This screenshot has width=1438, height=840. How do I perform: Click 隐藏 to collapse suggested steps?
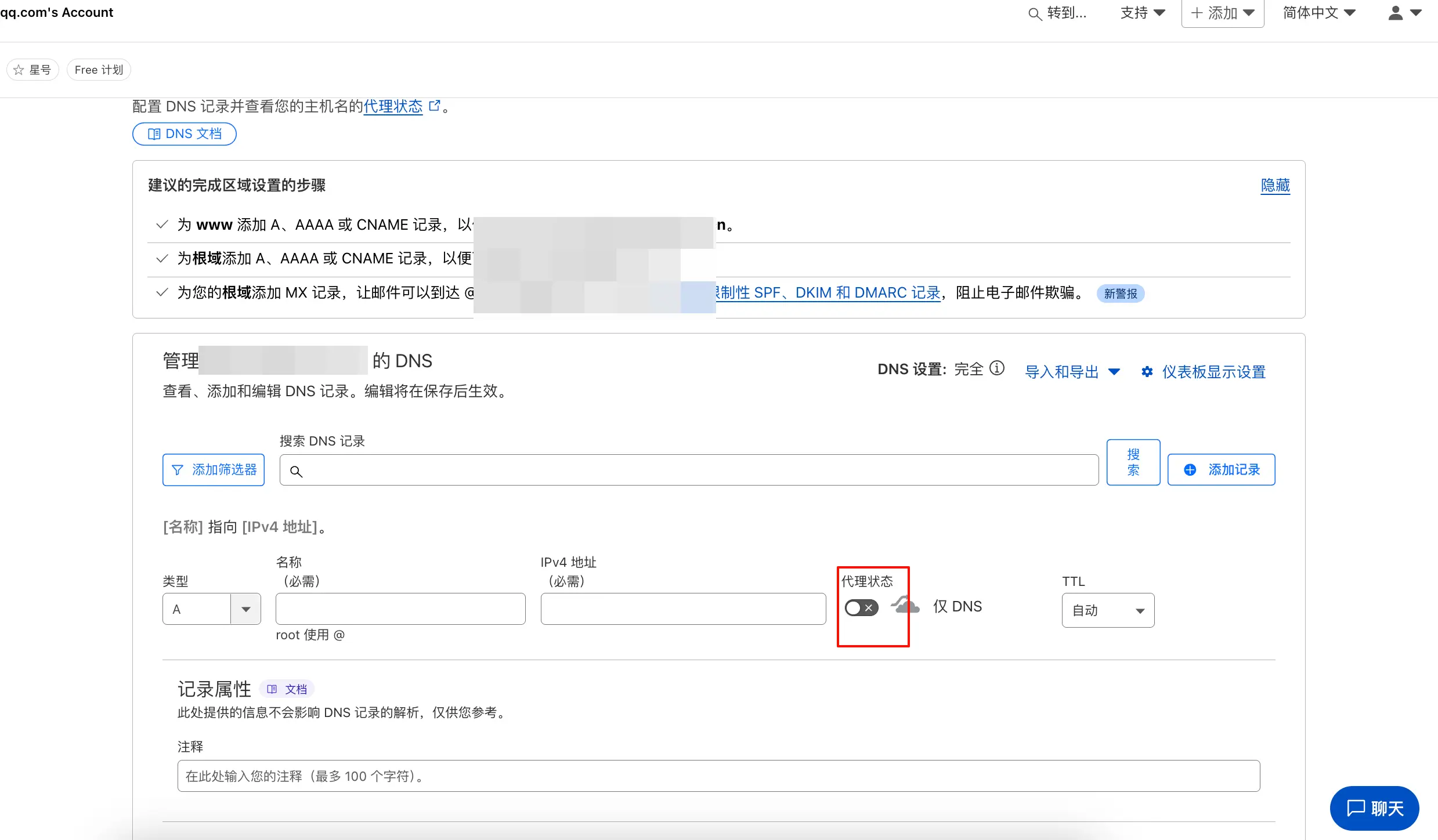pyautogui.click(x=1274, y=185)
